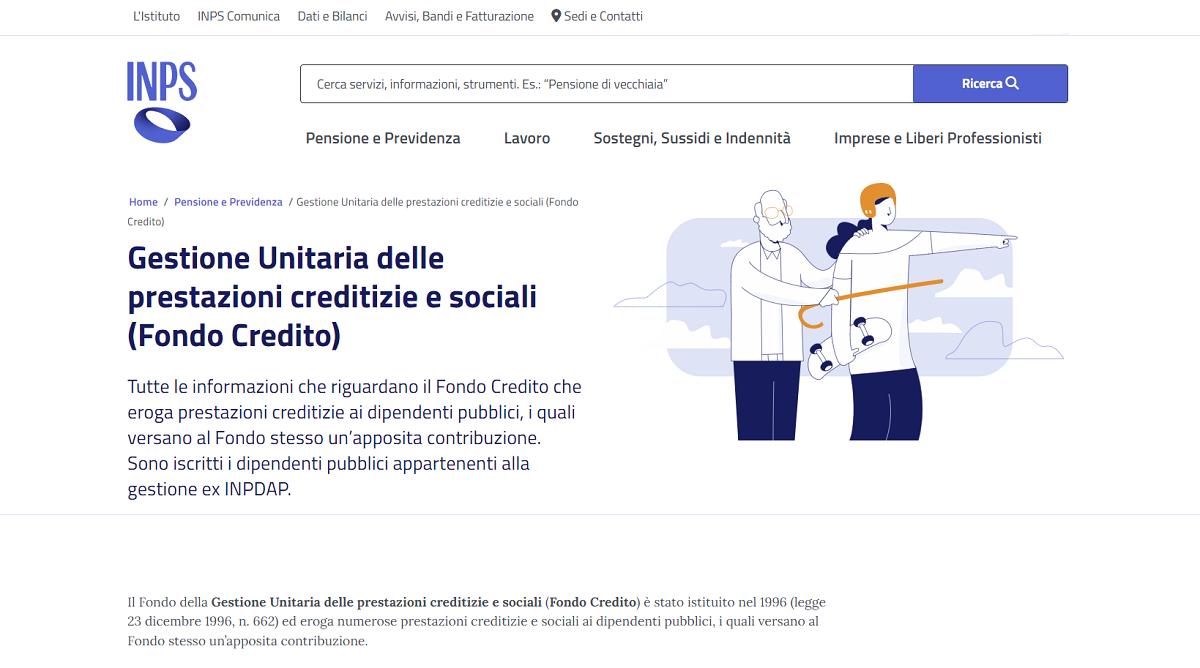Viewport: 1200px width, 668px height.
Task: Click the old man and skateboarder illustration
Action: [838, 312]
